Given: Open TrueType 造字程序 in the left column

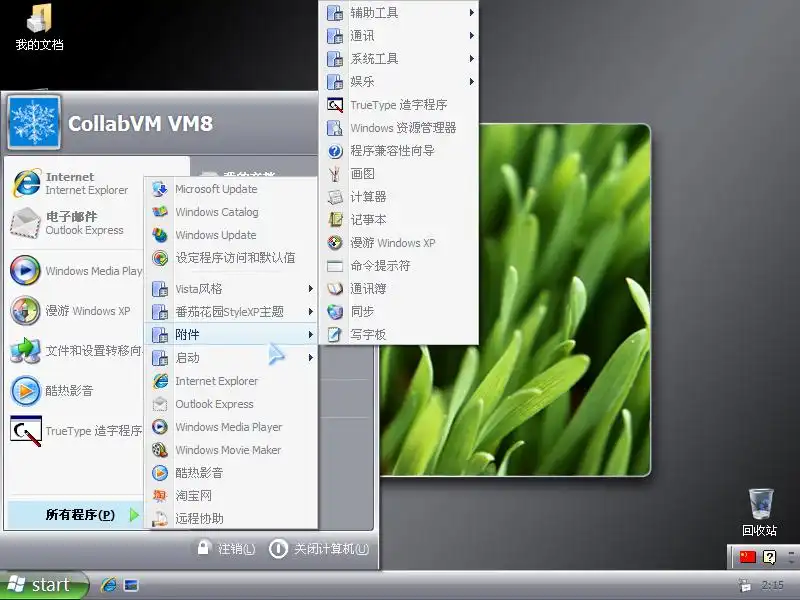Looking at the screenshot, I should 74,431.
